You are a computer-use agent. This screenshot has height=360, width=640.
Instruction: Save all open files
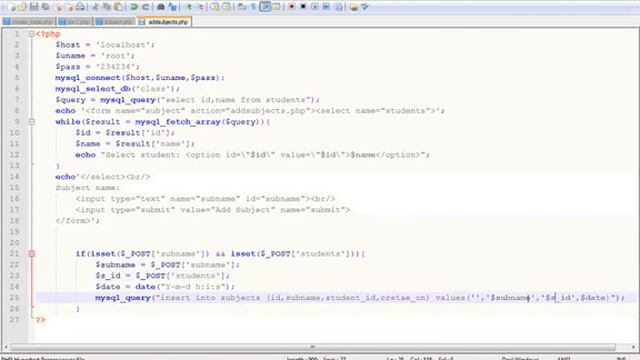(x=45, y=7)
